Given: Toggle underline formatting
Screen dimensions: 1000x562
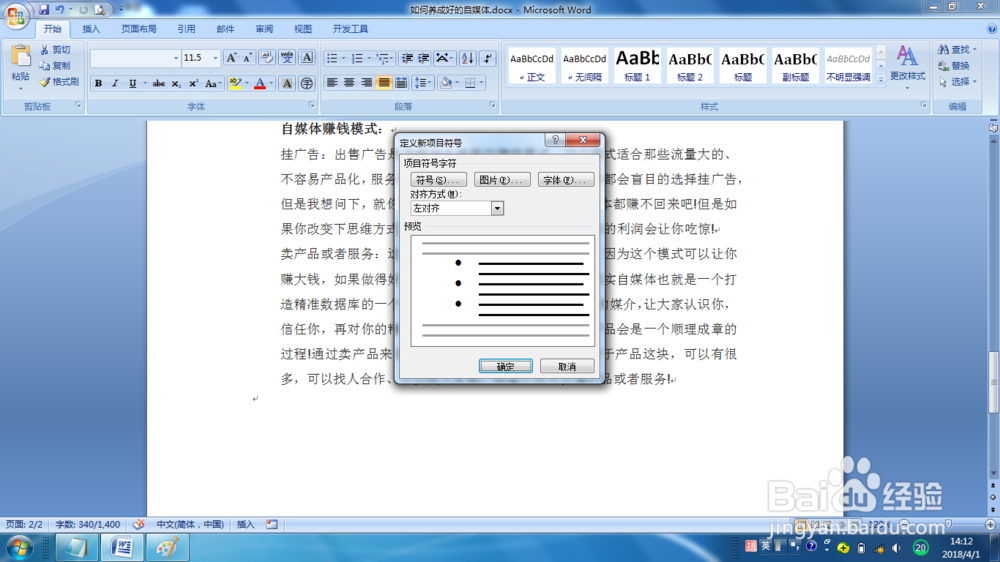Looking at the screenshot, I should coord(132,84).
